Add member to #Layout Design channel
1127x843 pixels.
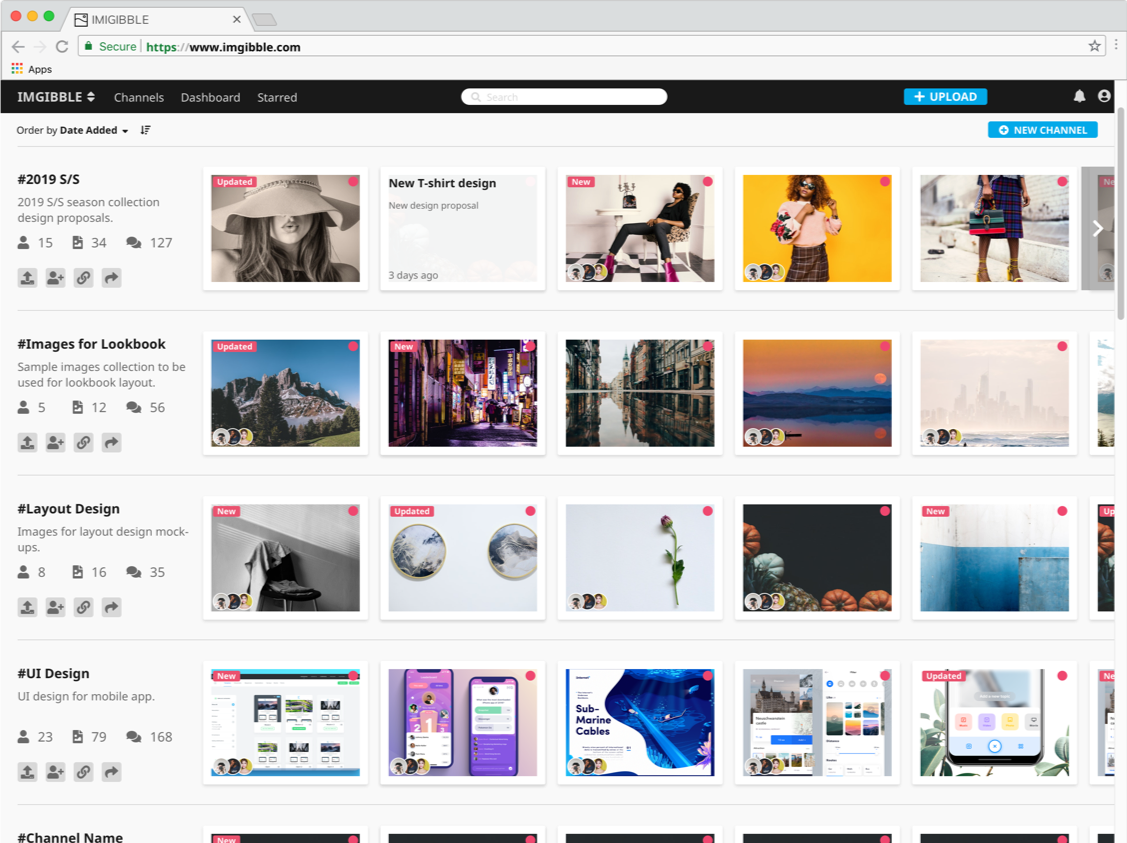[x=55, y=607]
